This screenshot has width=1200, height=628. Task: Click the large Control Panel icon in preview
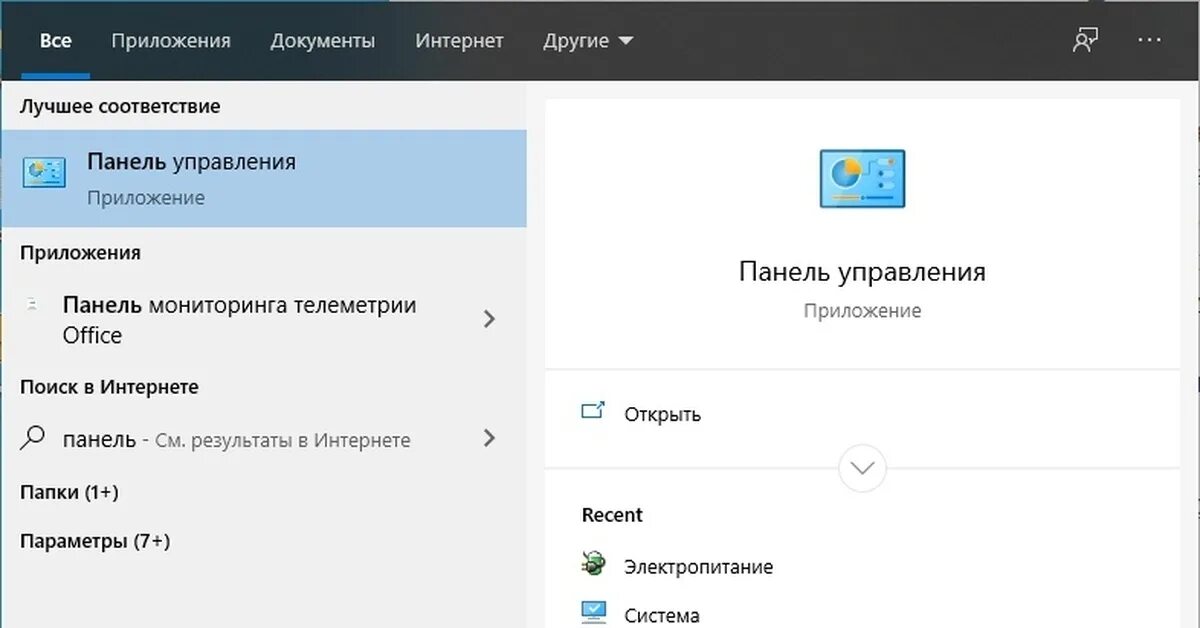point(862,179)
